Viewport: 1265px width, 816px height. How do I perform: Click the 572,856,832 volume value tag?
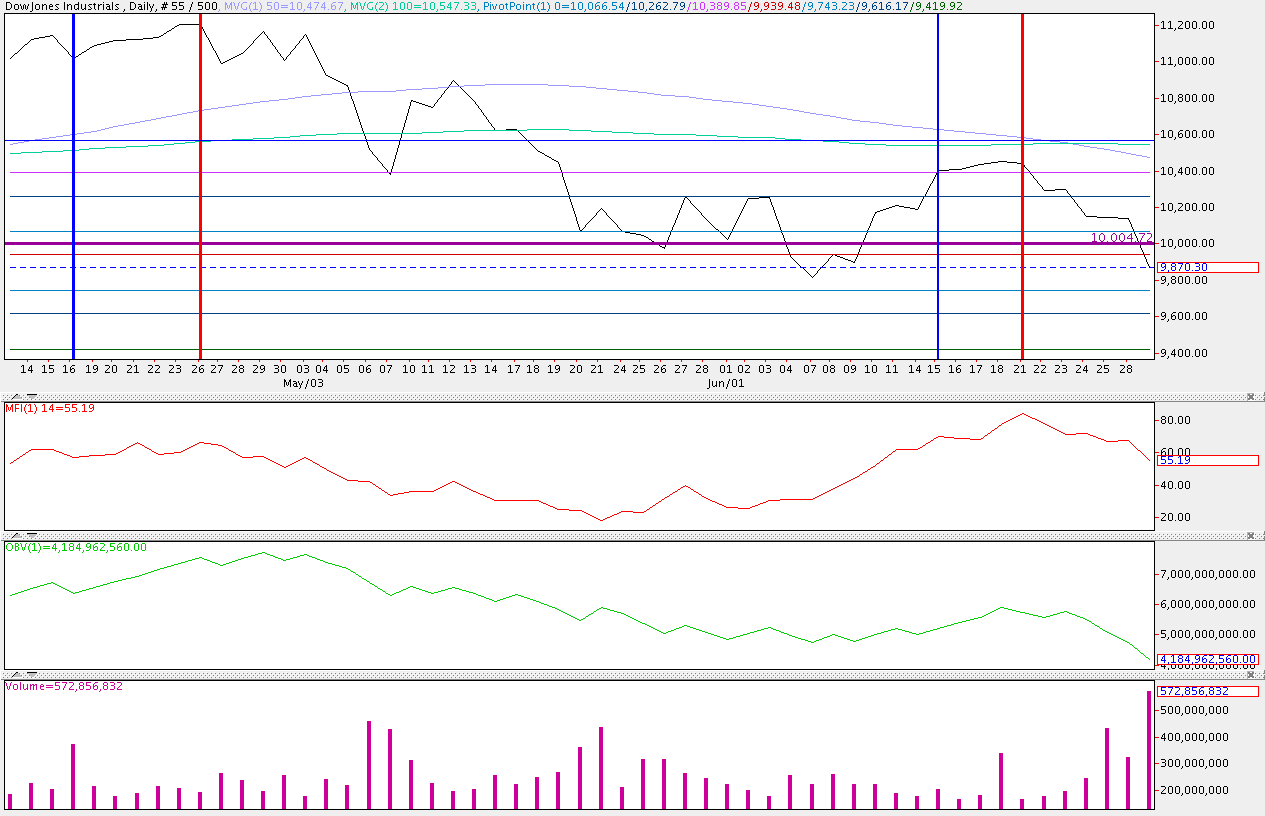click(1207, 691)
